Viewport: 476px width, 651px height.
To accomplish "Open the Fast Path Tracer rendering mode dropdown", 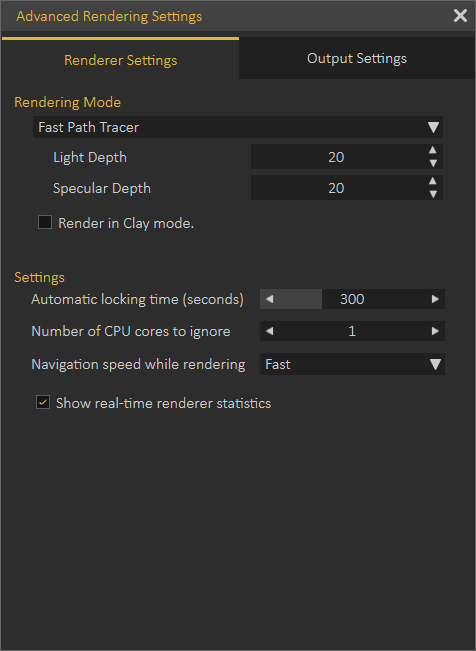I will click(238, 127).
